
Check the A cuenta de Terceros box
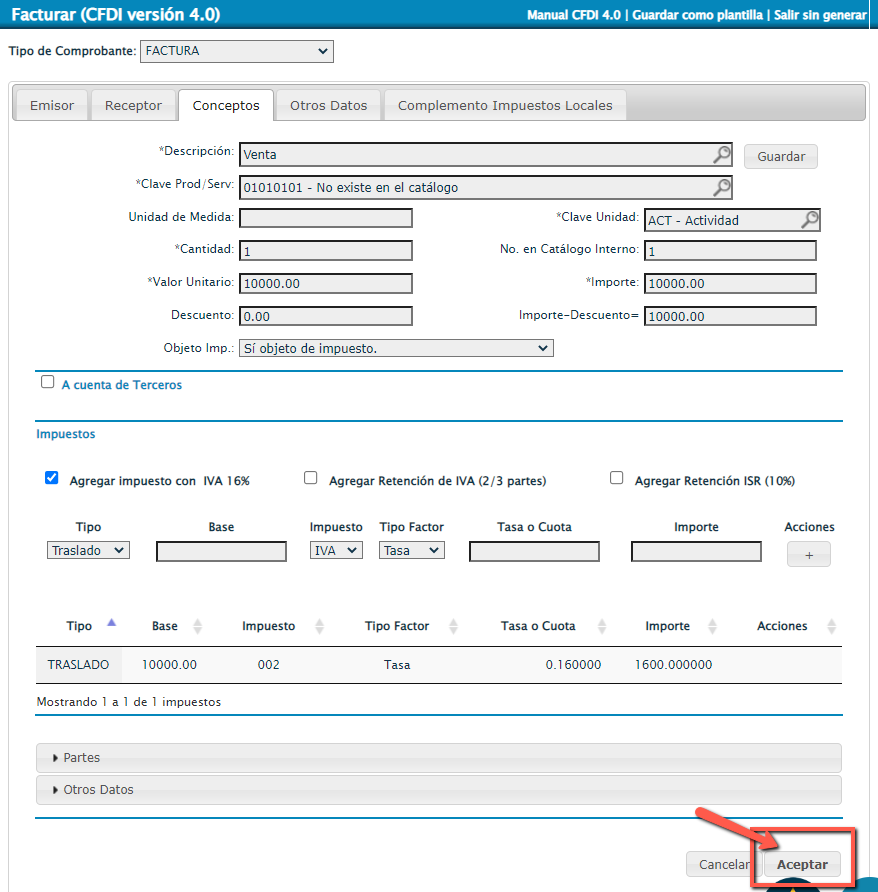point(47,382)
